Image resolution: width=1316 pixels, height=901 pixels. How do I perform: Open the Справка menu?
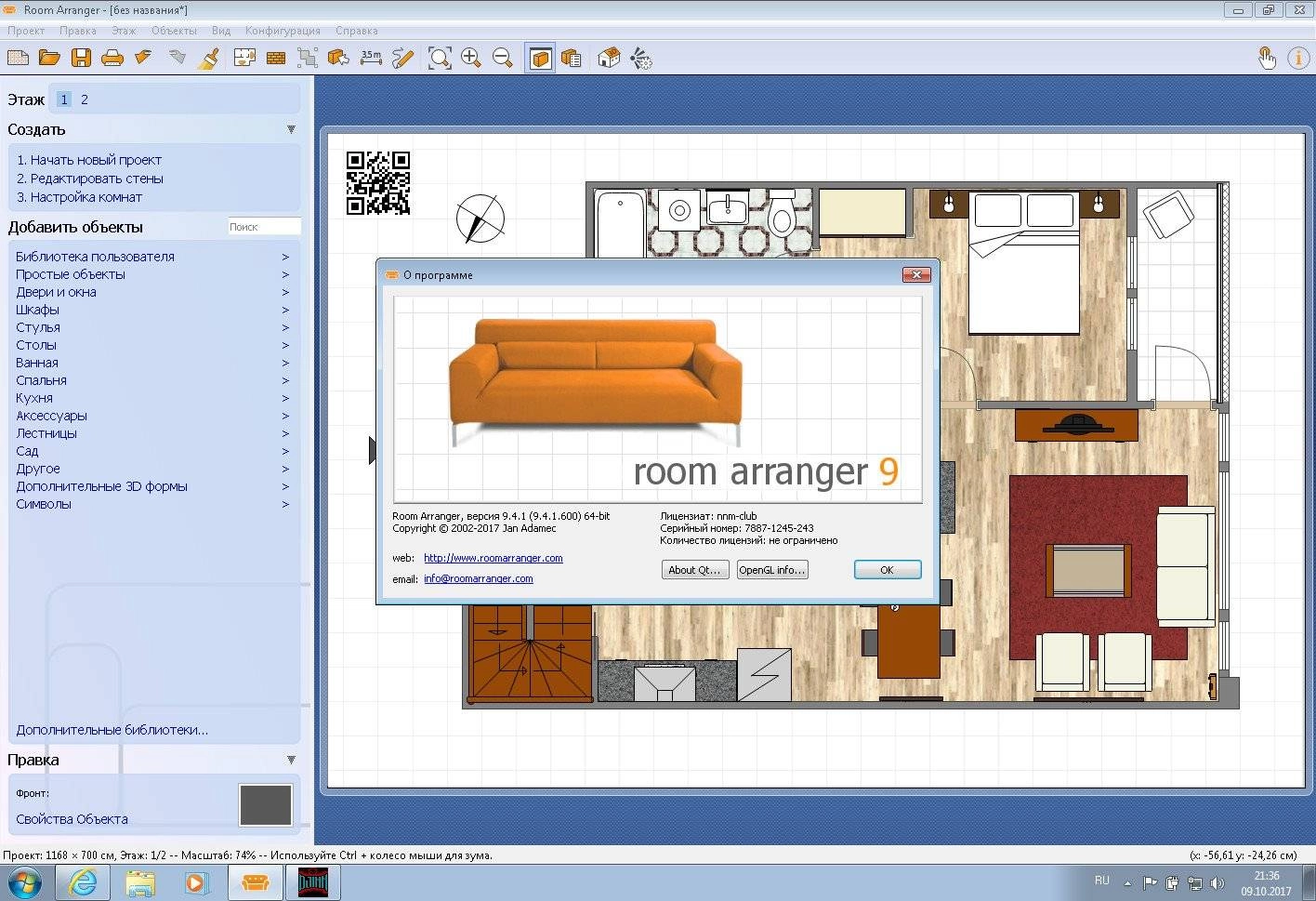(357, 31)
